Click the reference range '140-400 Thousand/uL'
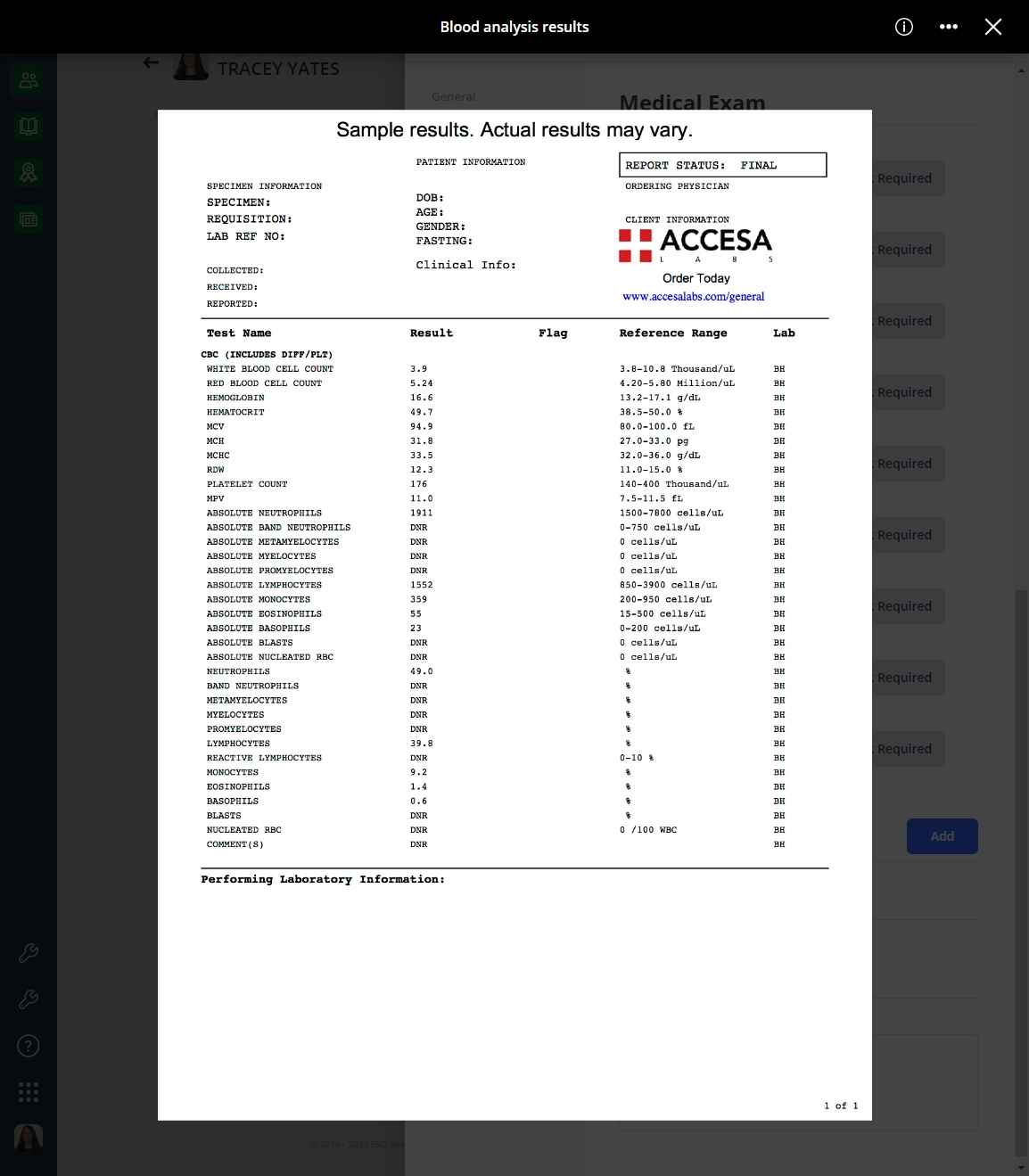Viewport: 1029px width, 1176px height. pos(674,484)
